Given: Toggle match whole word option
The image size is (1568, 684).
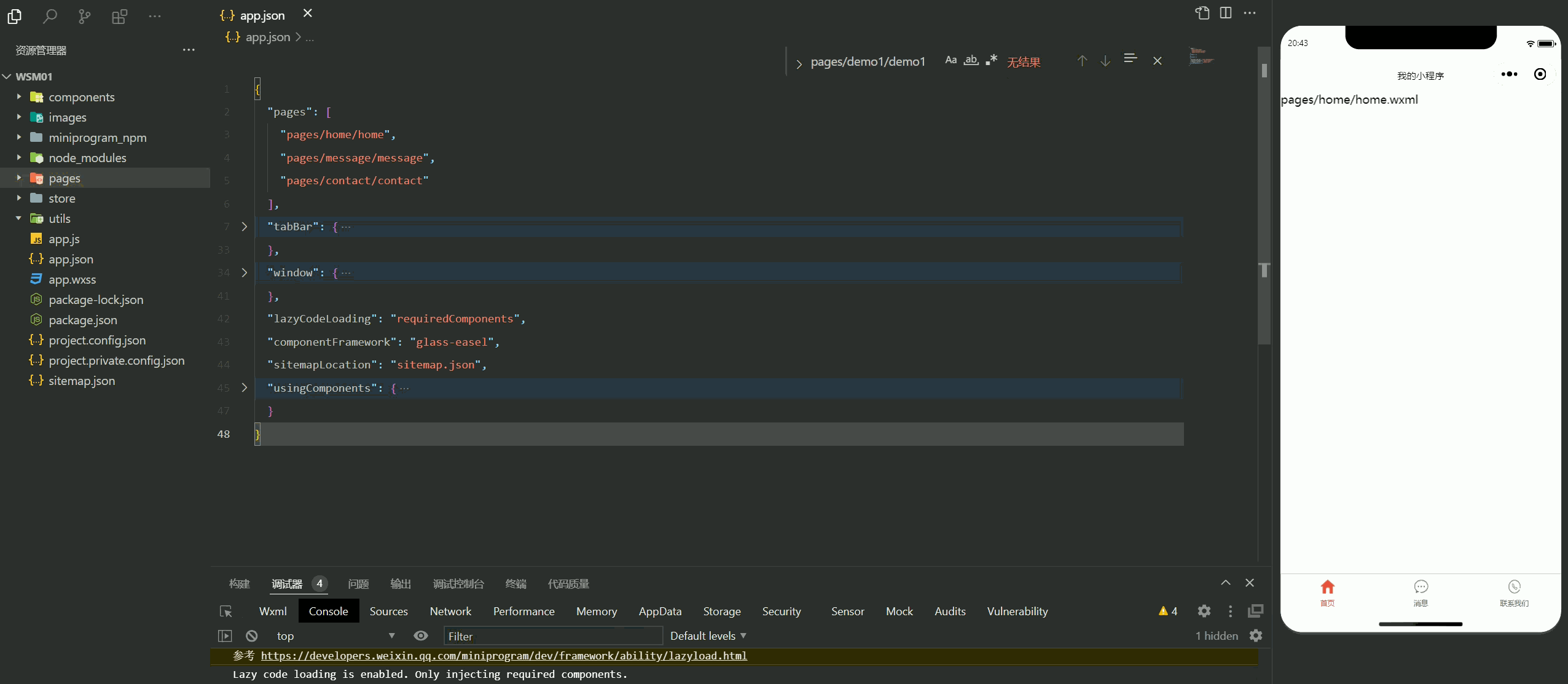Looking at the screenshot, I should pyautogui.click(x=971, y=60).
